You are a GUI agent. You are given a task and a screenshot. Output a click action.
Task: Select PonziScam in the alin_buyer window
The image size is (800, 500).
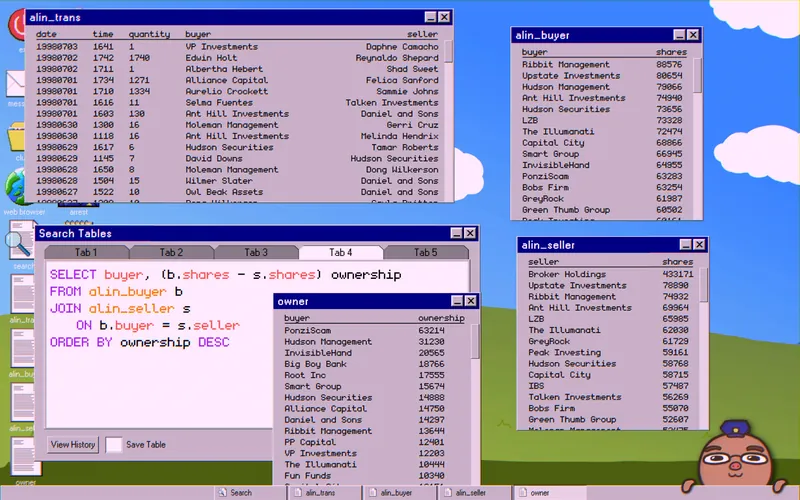pyautogui.click(x=602, y=176)
